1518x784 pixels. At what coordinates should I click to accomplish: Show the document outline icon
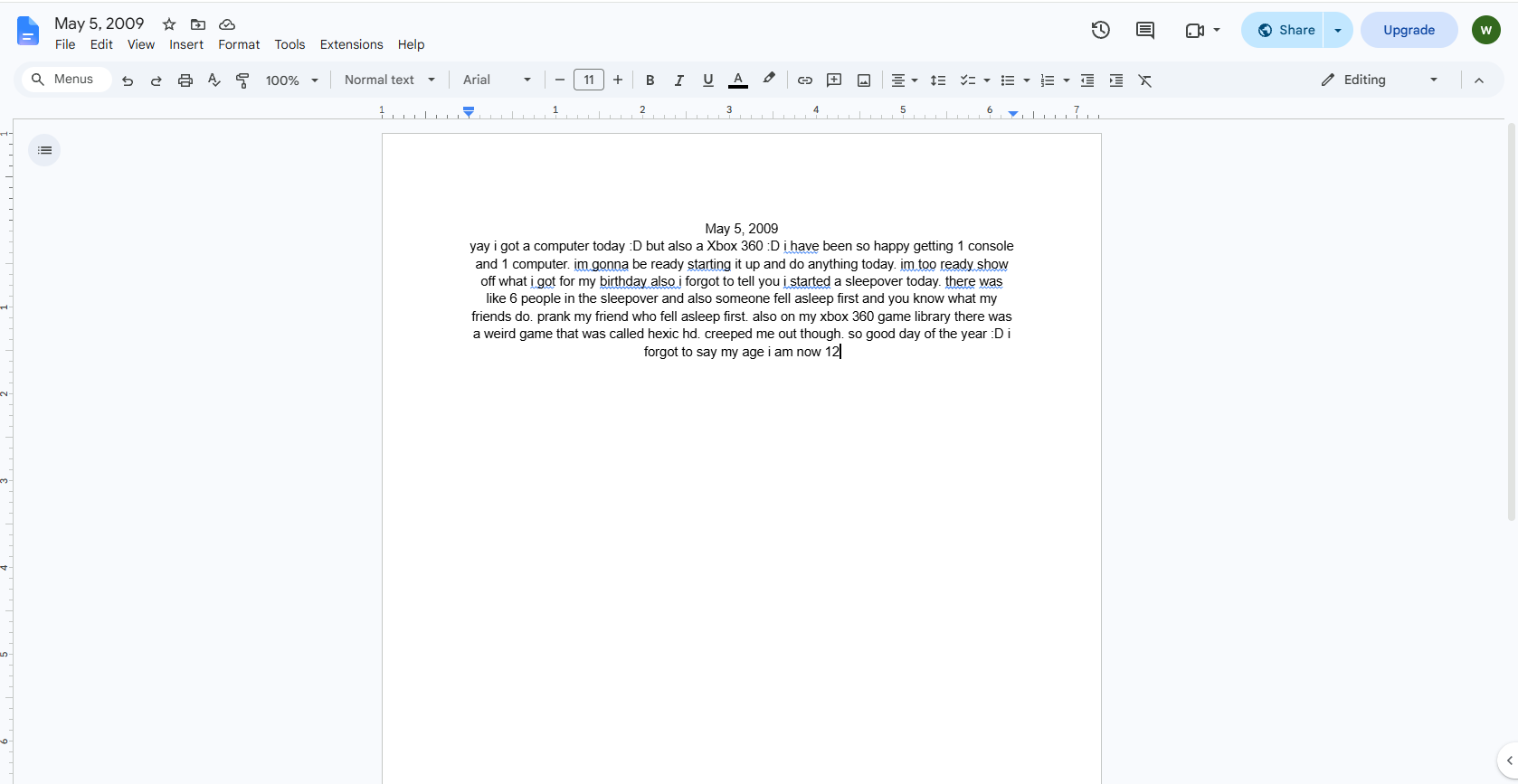tap(44, 150)
